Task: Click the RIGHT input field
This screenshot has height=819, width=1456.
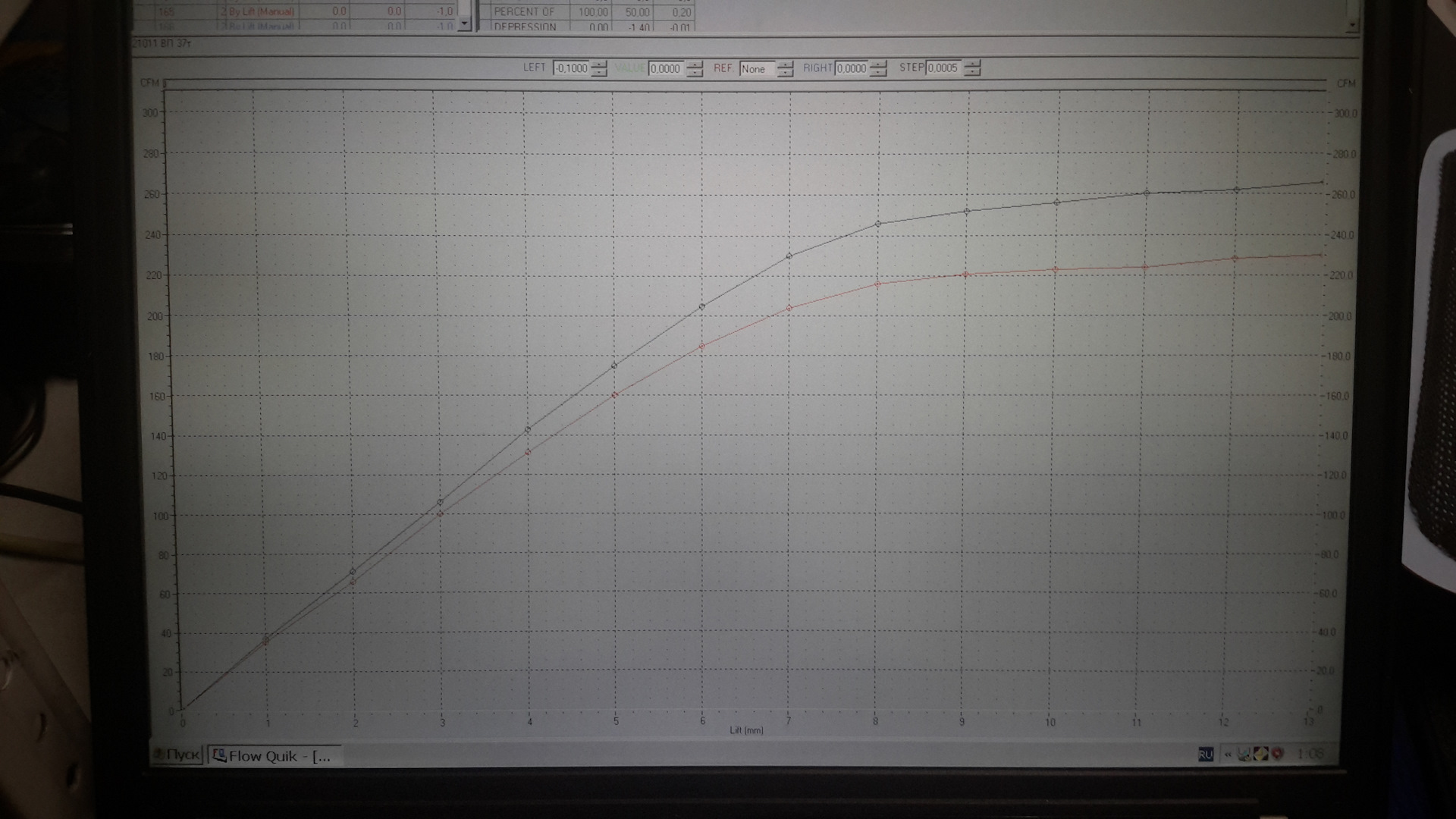Action: (x=852, y=68)
